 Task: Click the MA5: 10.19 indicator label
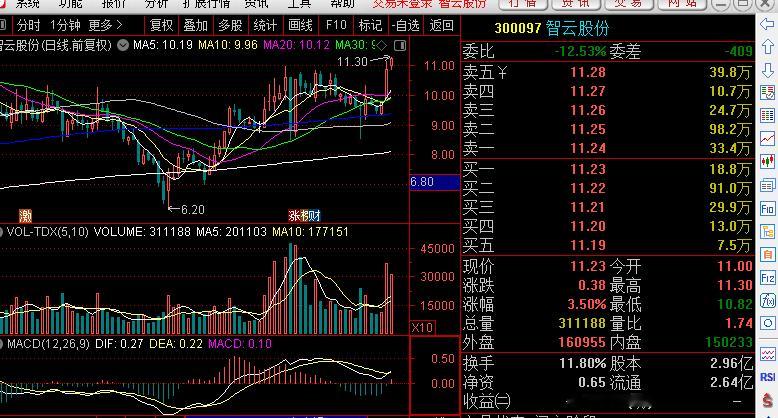click(x=163, y=45)
